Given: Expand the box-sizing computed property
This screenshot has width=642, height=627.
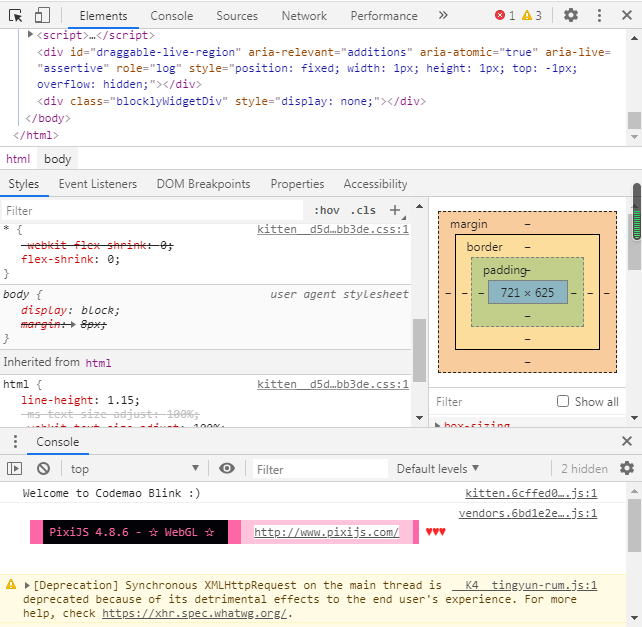Looking at the screenshot, I should 437,425.
